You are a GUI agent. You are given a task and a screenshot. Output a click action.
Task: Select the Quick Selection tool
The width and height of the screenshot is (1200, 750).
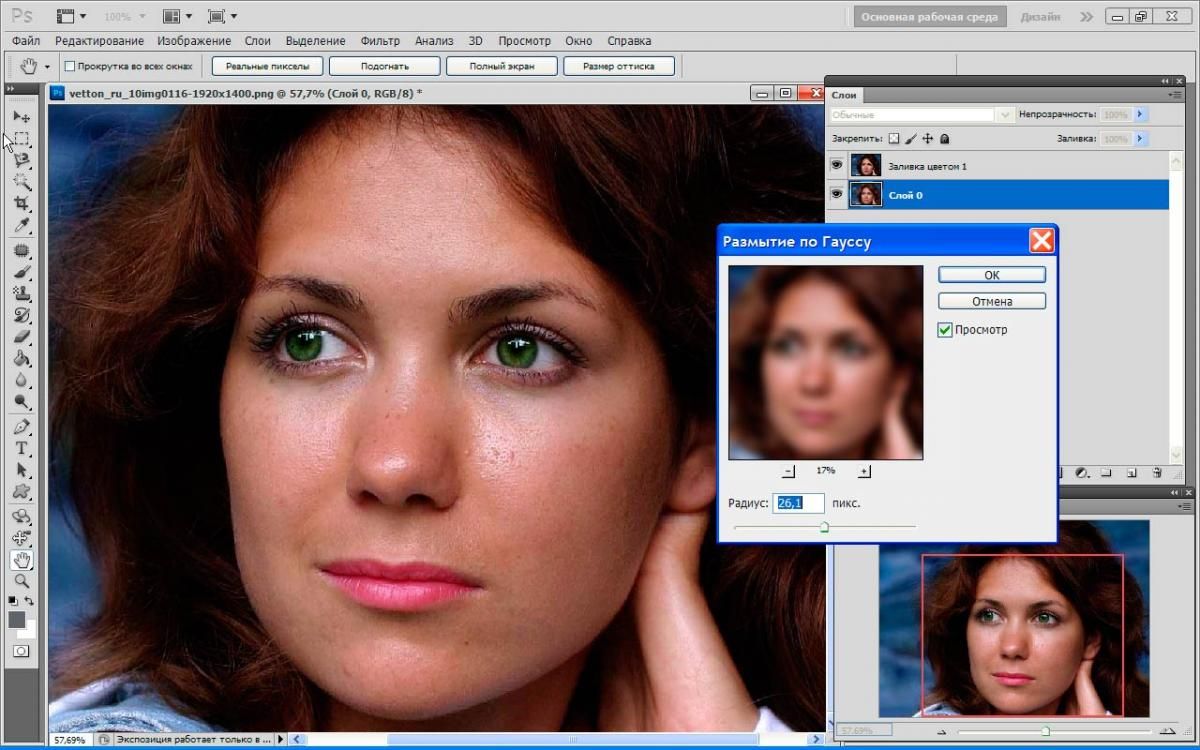[21, 181]
